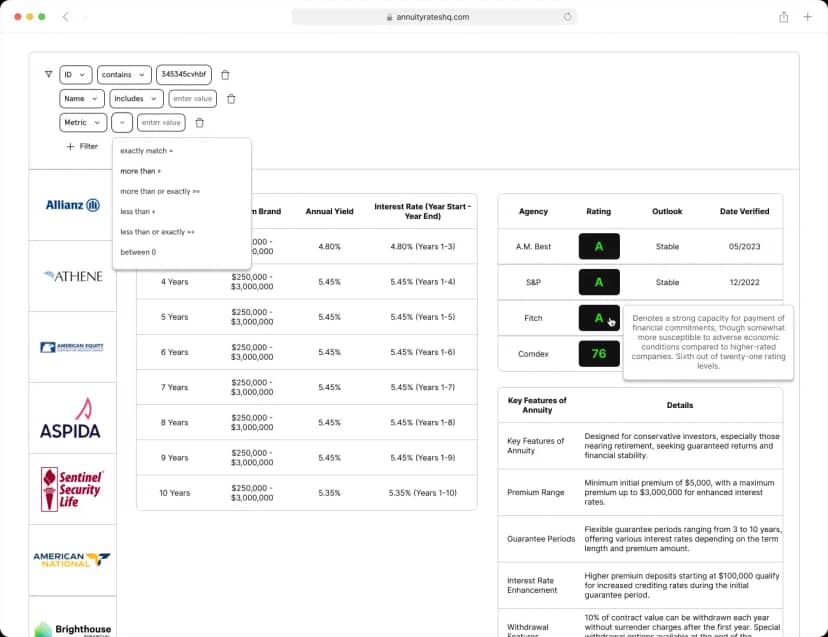Click the filter funnel icon
828x637 pixels.
click(x=48, y=74)
